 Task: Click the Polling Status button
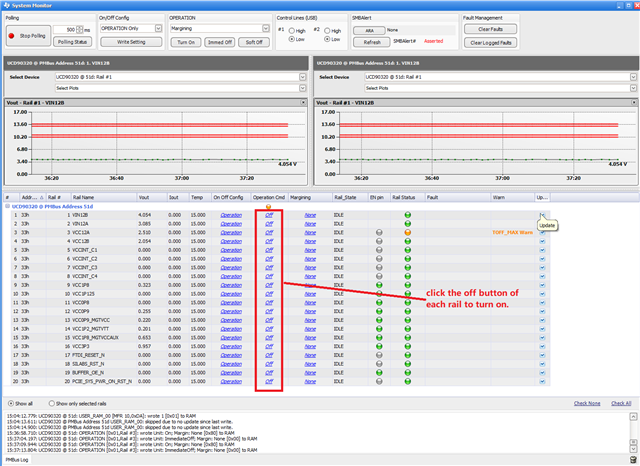(72, 42)
